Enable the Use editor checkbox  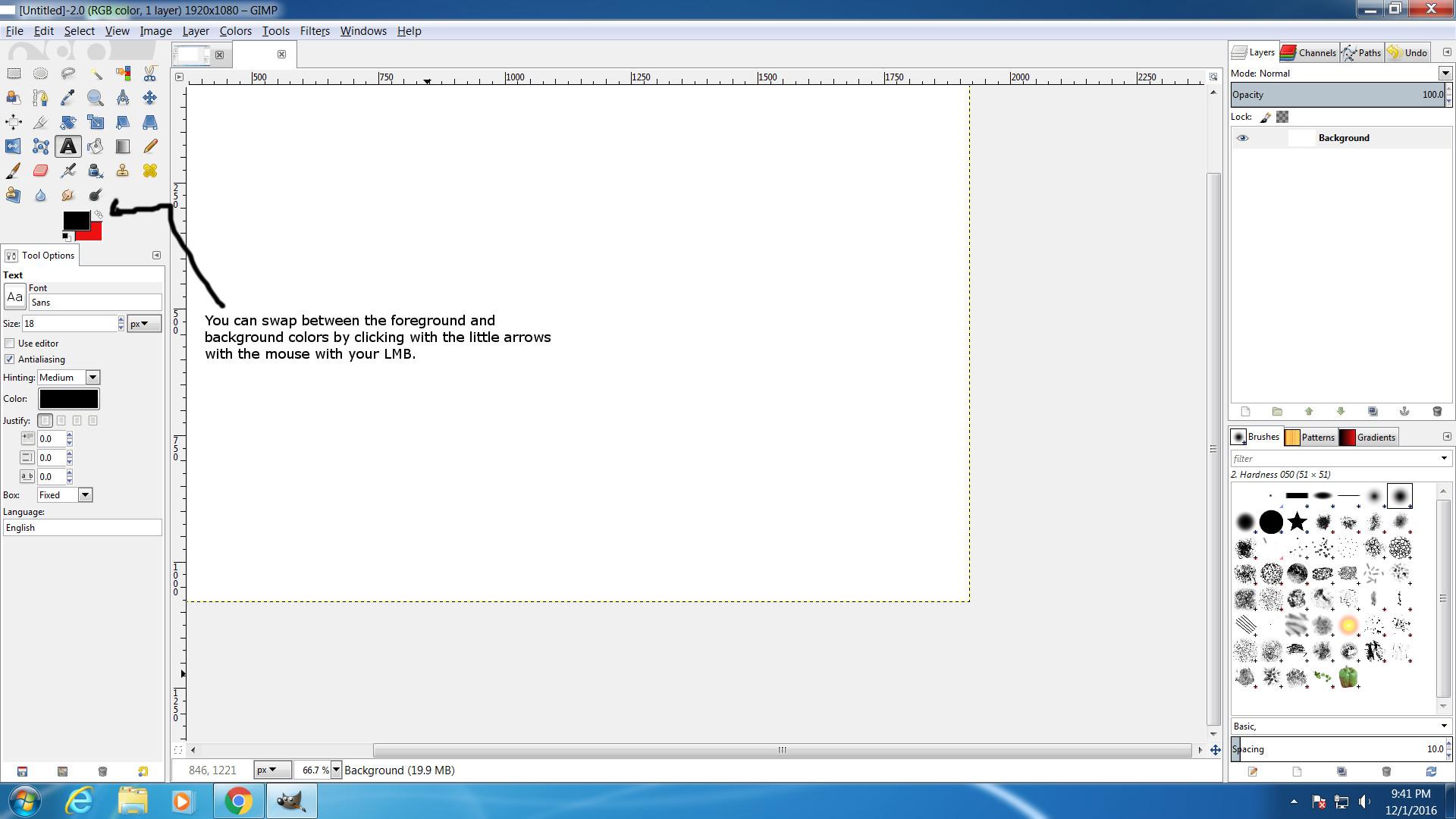[10, 344]
